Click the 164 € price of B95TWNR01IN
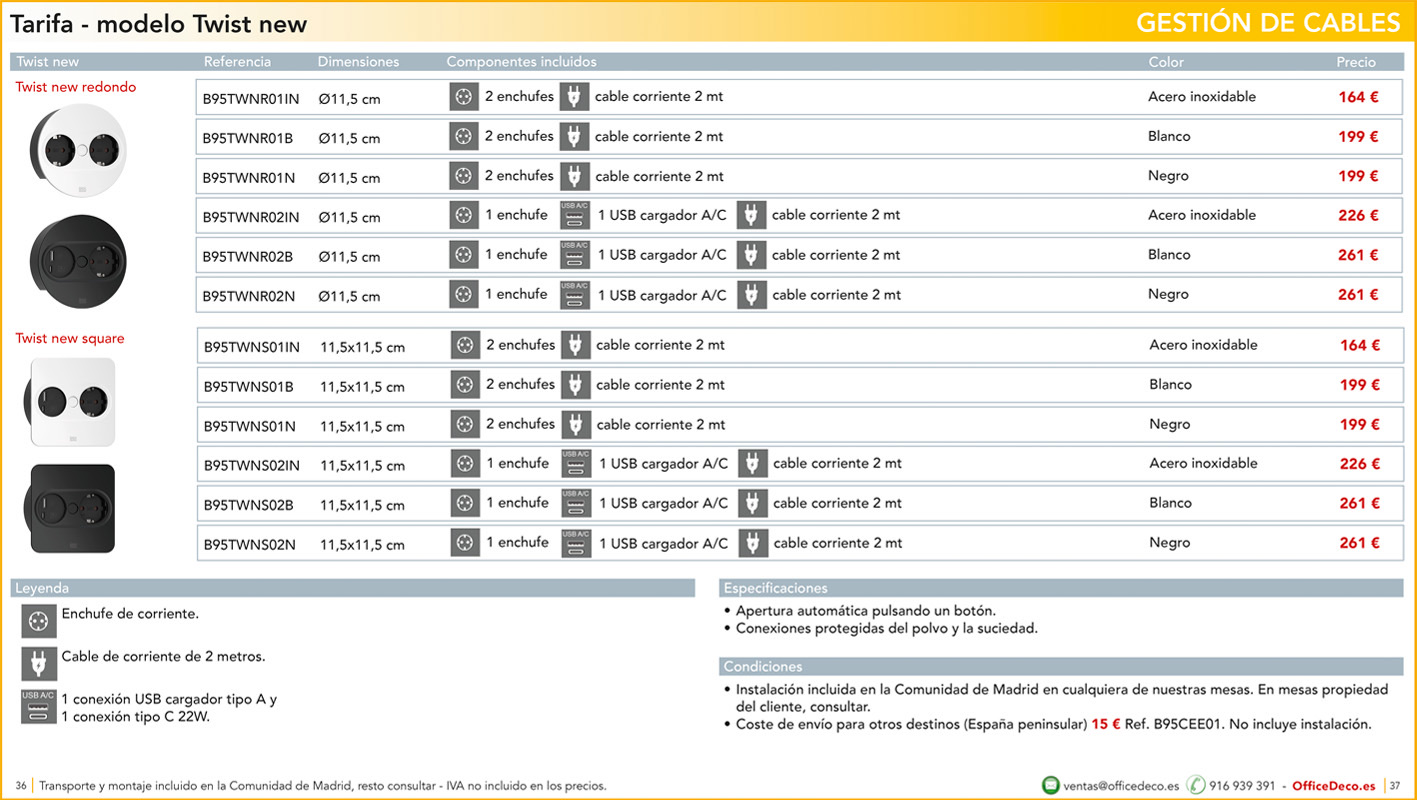 point(1359,97)
